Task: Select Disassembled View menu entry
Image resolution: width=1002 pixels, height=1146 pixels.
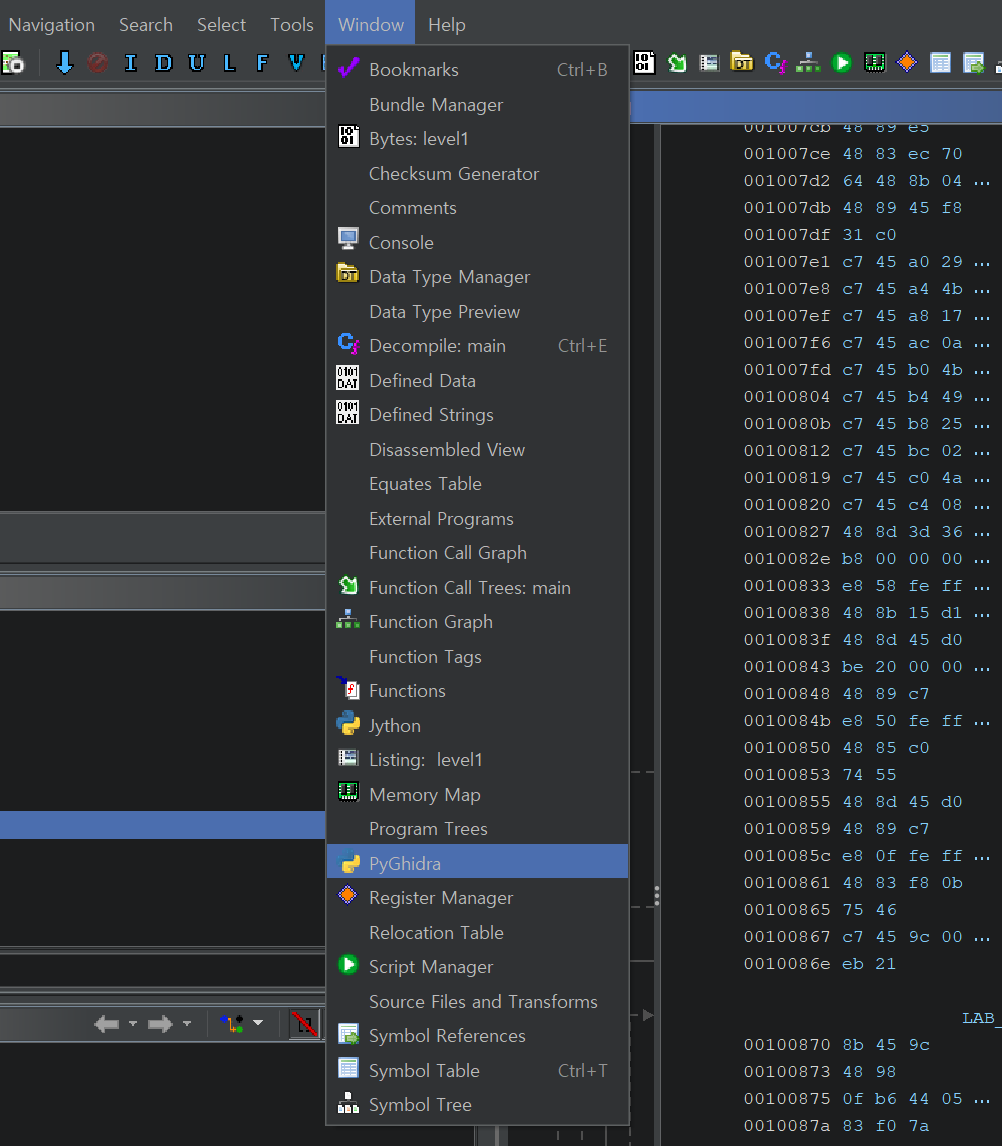Action: (x=477, y=449)
